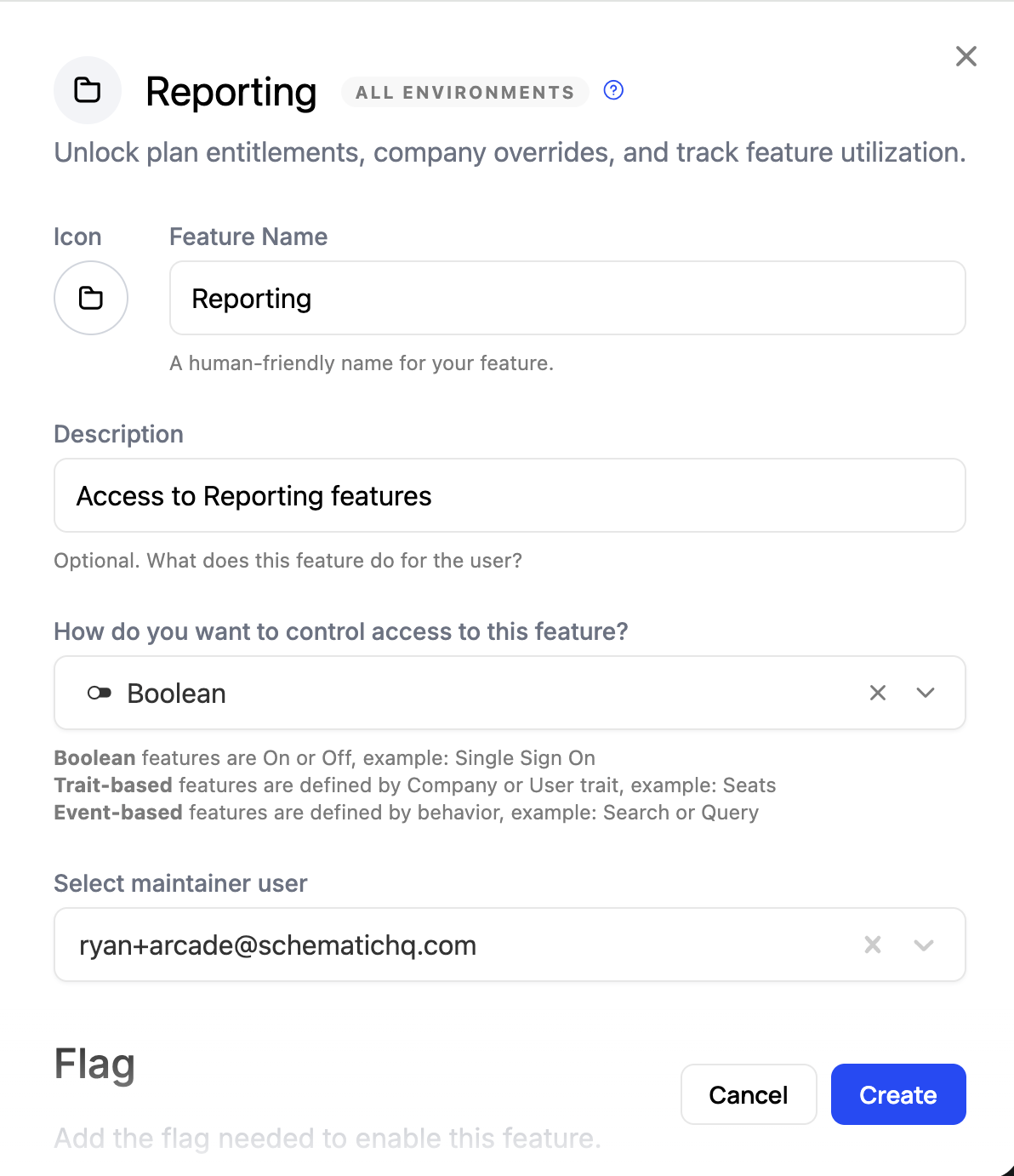Click into the Feature Name input field

[x=567, y=298]
